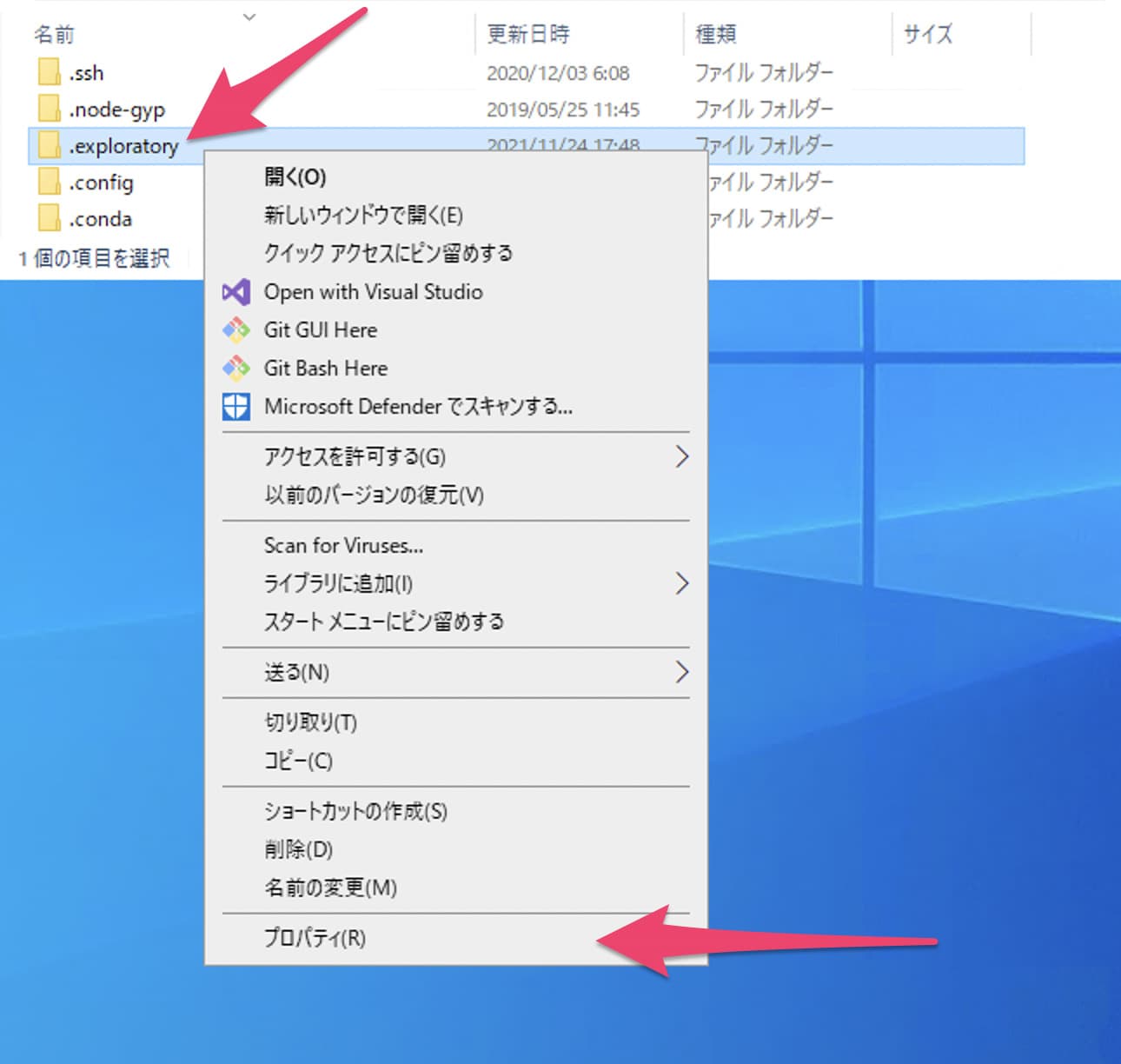This screenshot has height=1064, width=1121.
Task: Click the Visual Studio icon in context menu
Action: click(236, 292)
